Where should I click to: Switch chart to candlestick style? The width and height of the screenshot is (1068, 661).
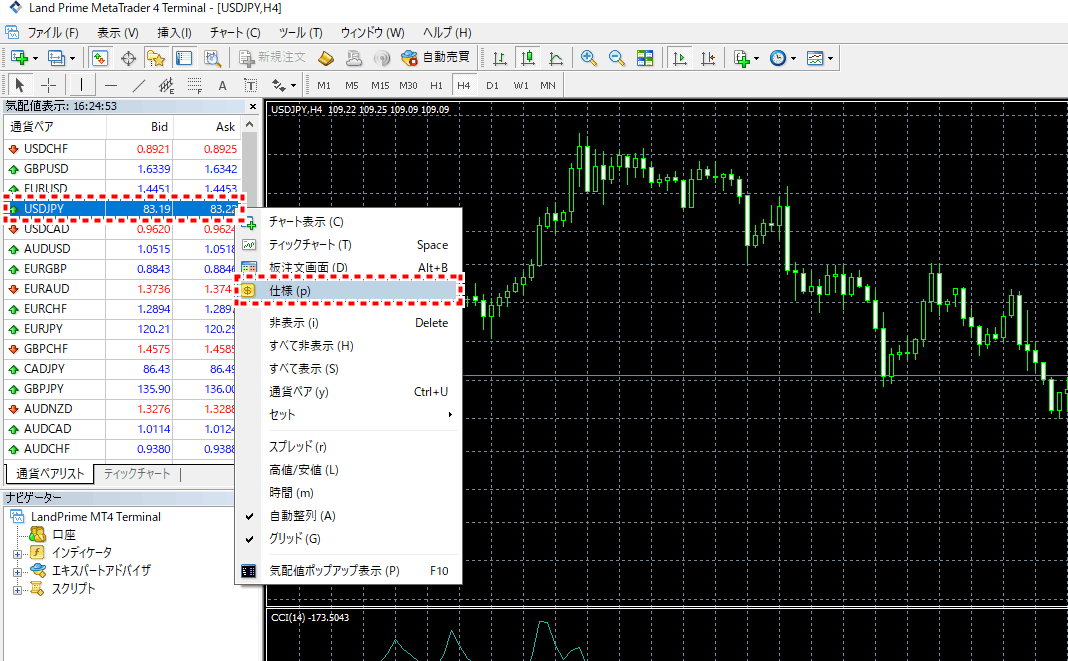tap(528, 58)
